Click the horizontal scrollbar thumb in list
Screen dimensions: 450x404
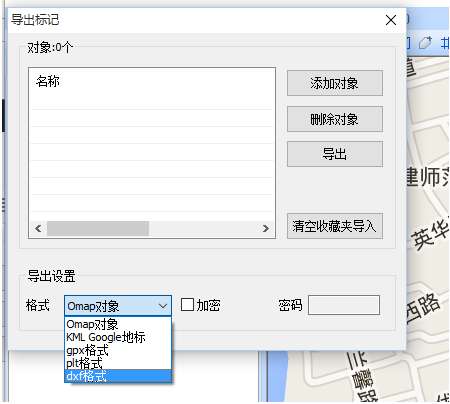click(98, 228)
